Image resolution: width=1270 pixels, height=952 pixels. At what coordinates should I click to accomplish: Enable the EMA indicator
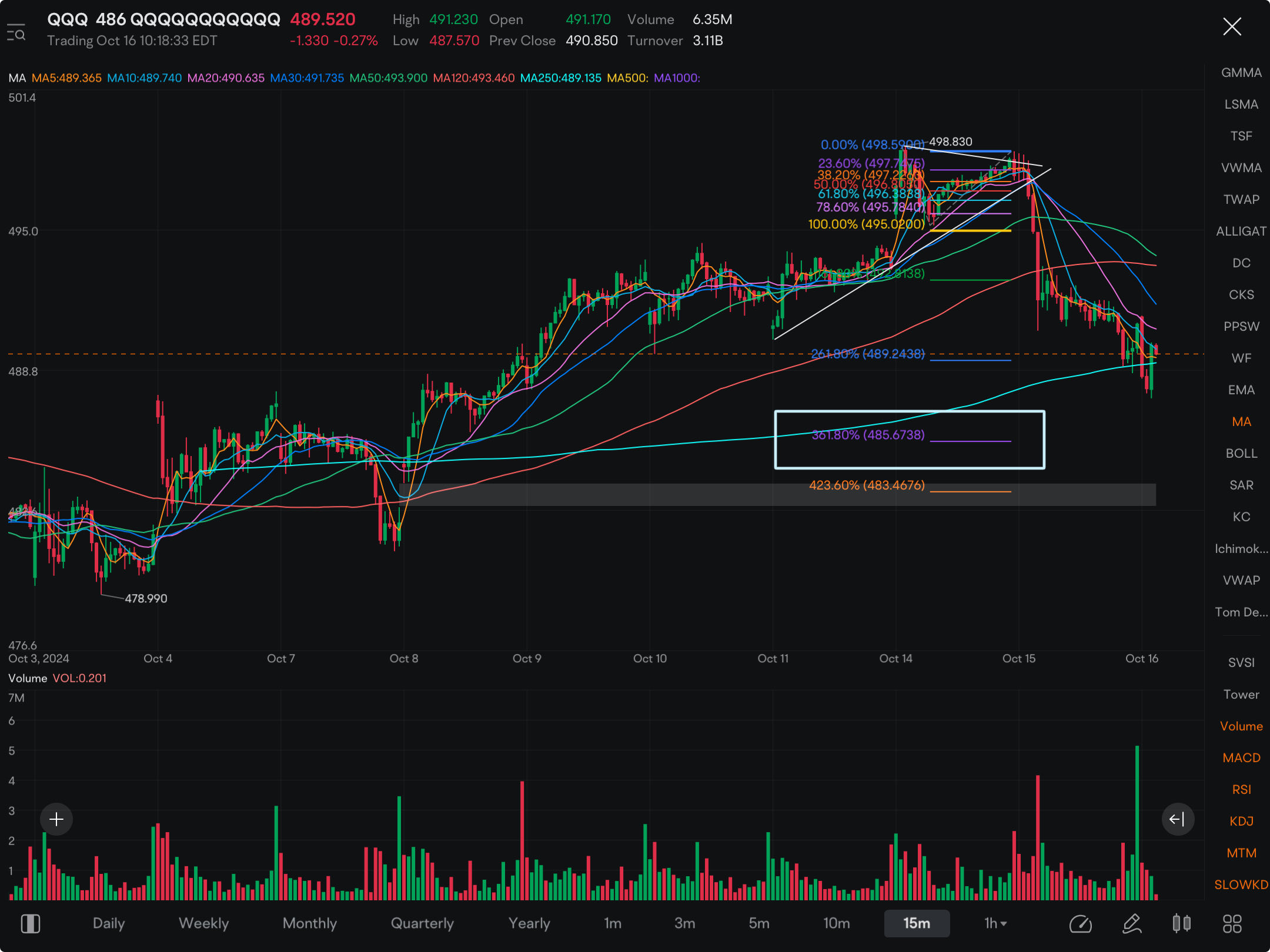(1241, 390)
